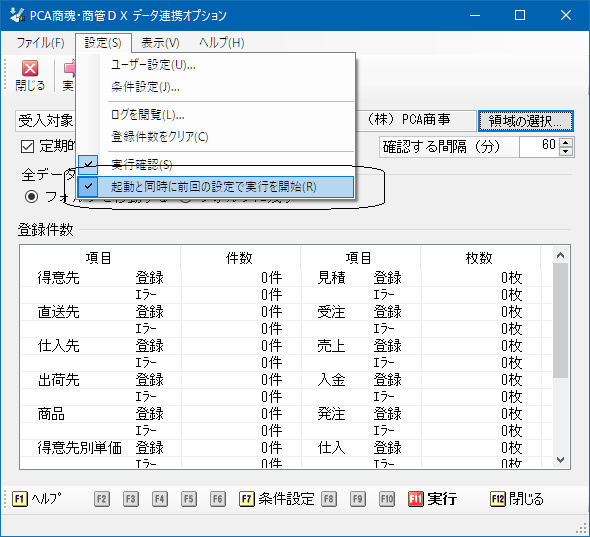
Task: Click the (株) PCA商事 field
Action: [416, 120]
